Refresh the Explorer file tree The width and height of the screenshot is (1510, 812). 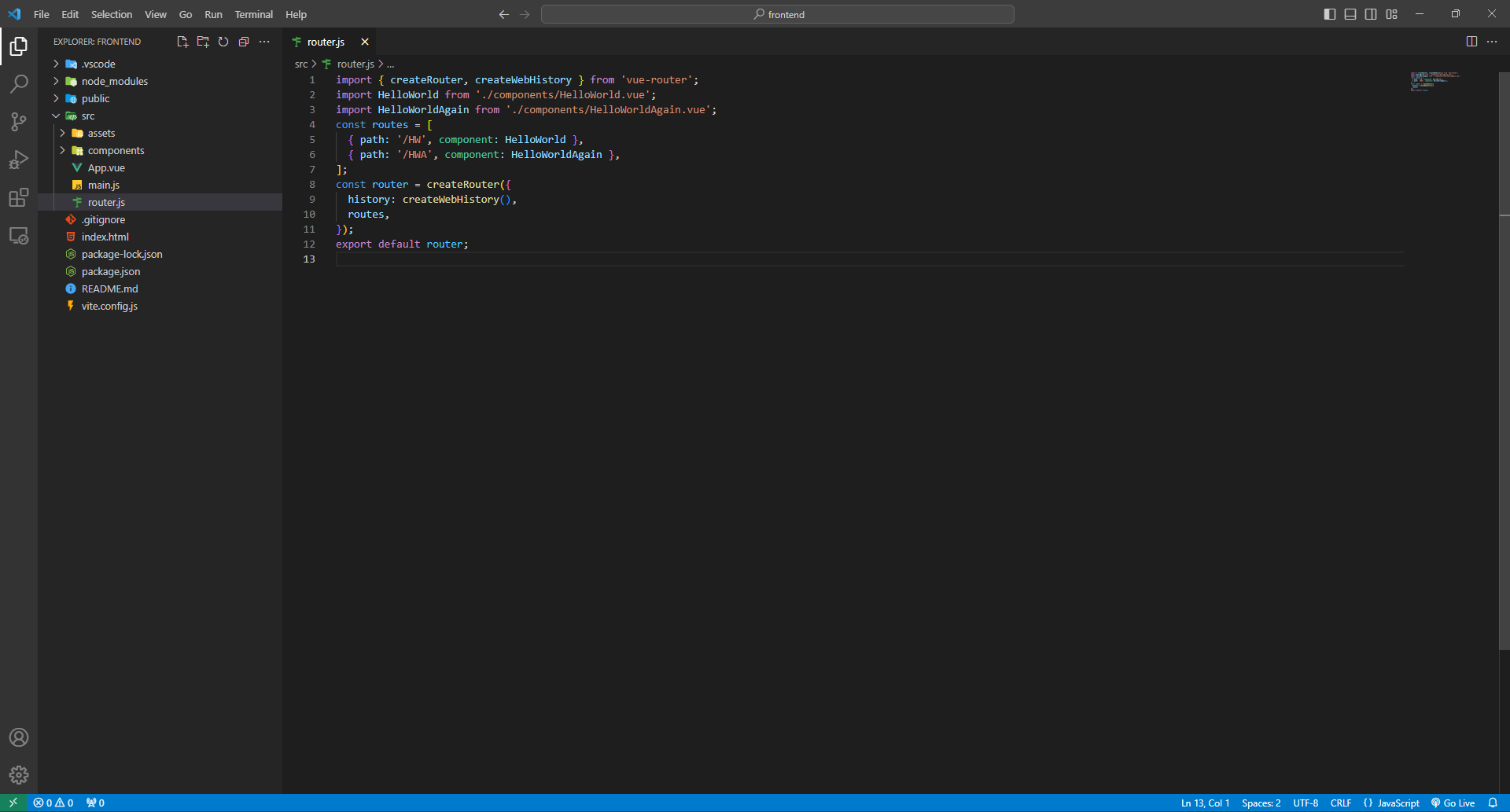pyautogui.click(x=223, y=42)
